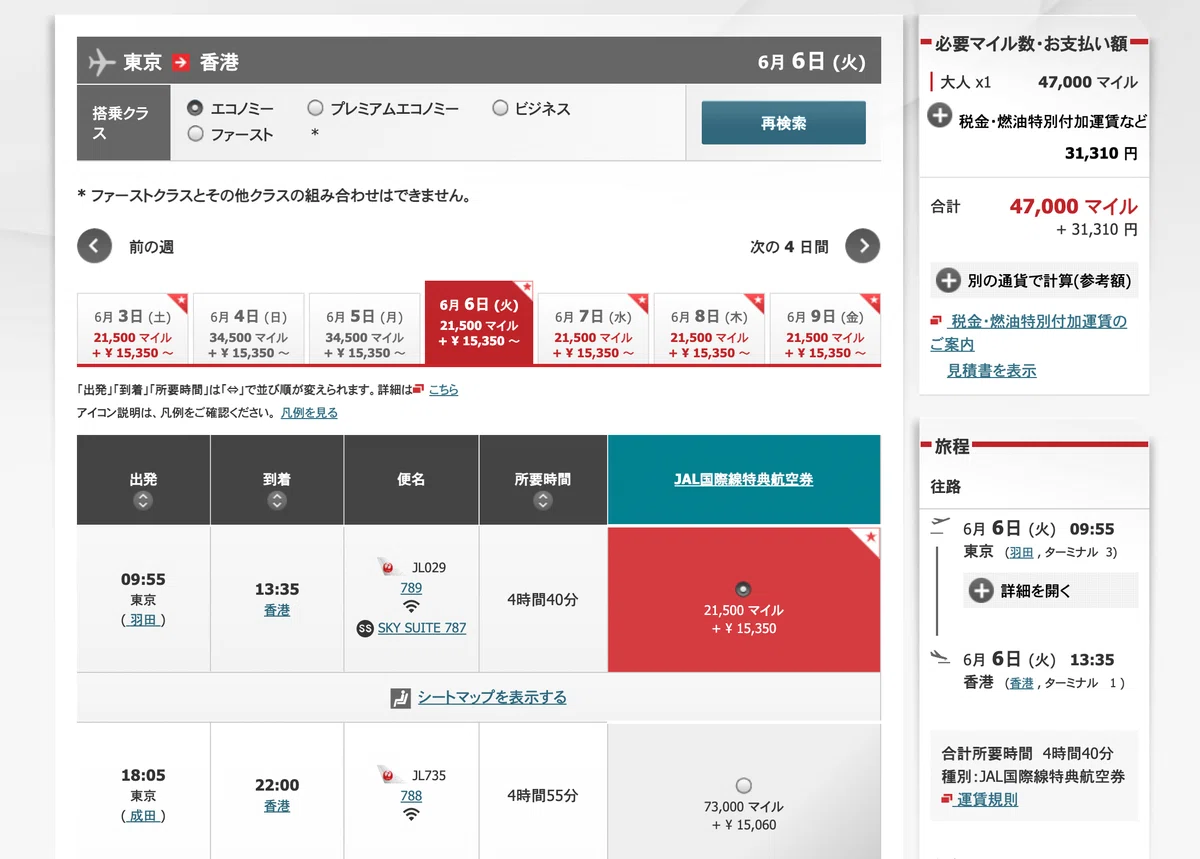Click the SS Sky Suite badge icon
Viewport: 1200px width, 859px height.
click(x=365, y=628)
